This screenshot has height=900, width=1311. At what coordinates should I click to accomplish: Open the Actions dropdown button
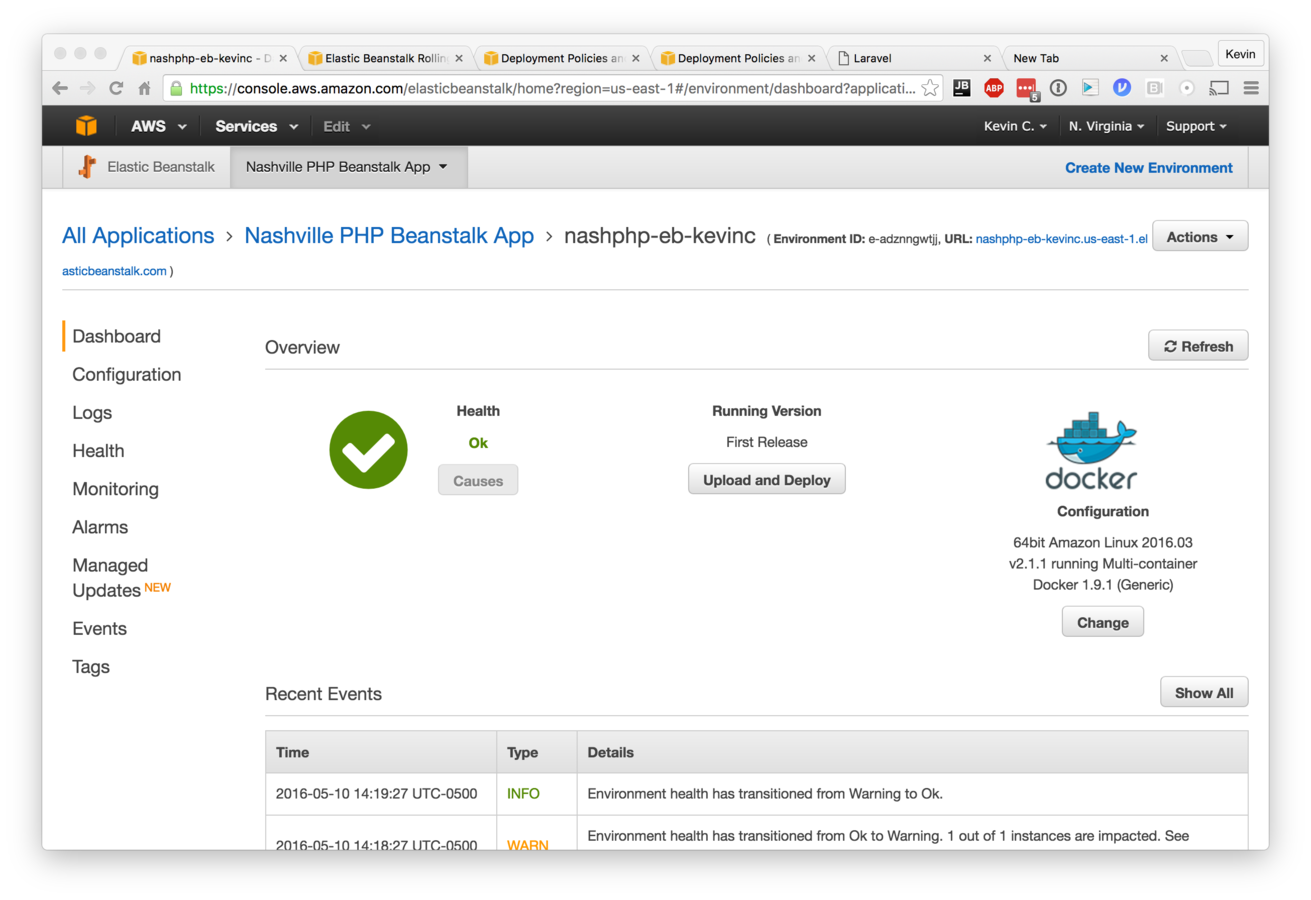(1200, 237)
